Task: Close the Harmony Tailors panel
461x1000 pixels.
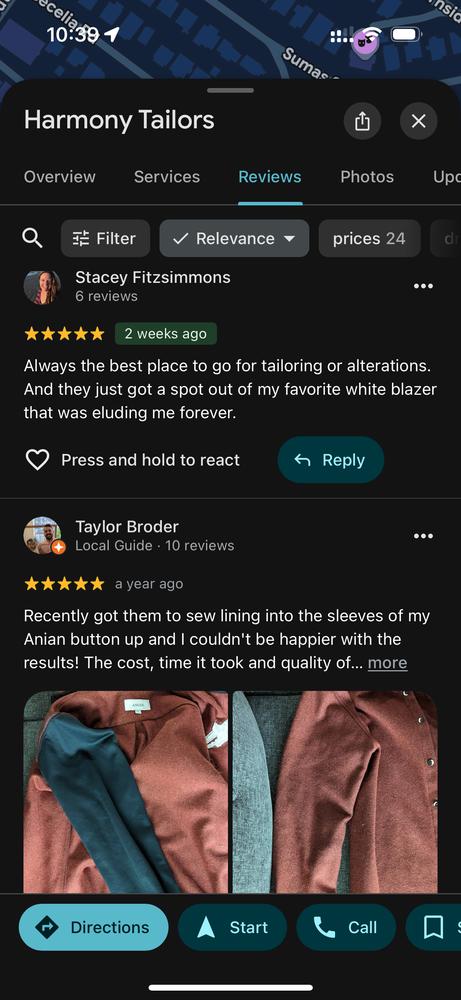Action: (x=418, y=121)
